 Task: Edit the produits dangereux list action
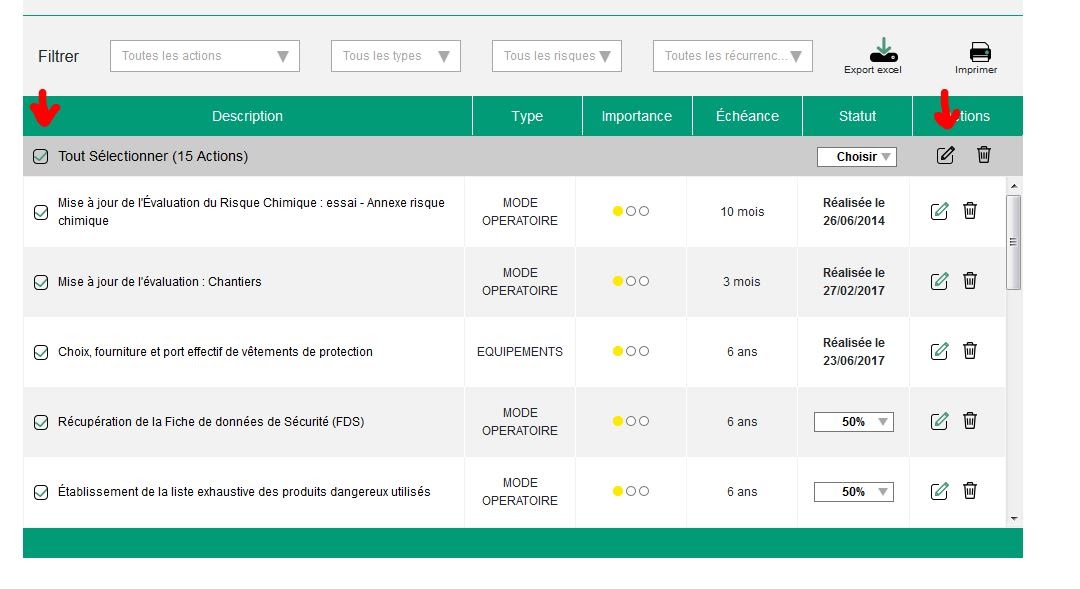[x=939, y=491]
